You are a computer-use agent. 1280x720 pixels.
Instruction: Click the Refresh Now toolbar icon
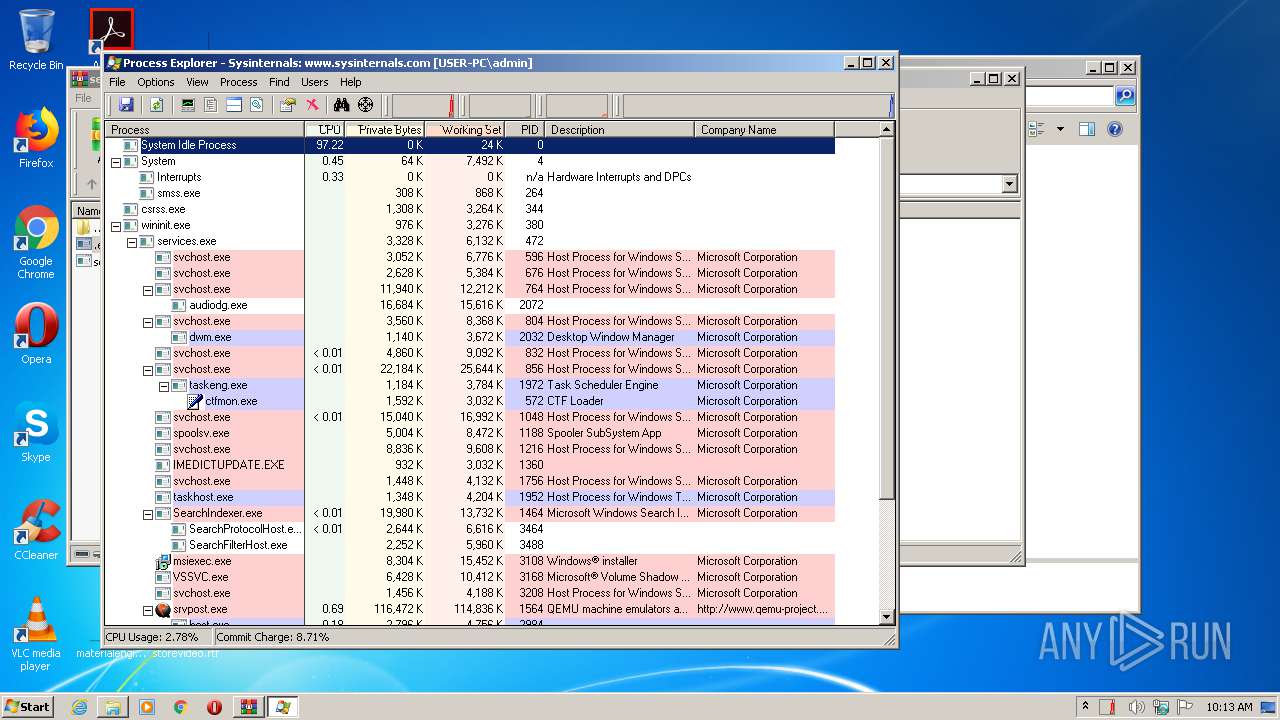pos(157,104)
